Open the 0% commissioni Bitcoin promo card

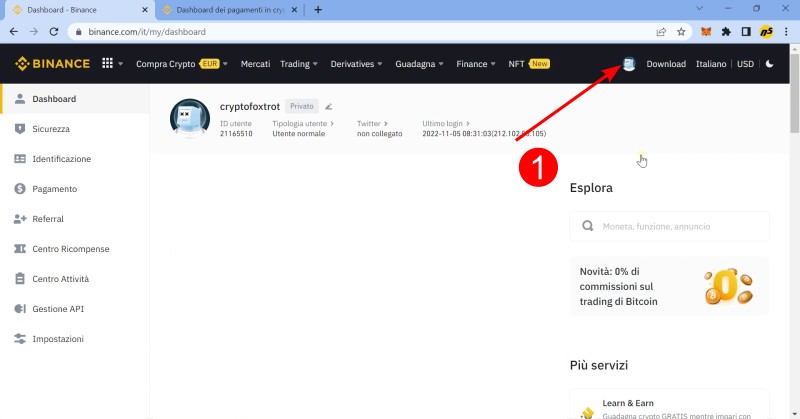point(669,286)
